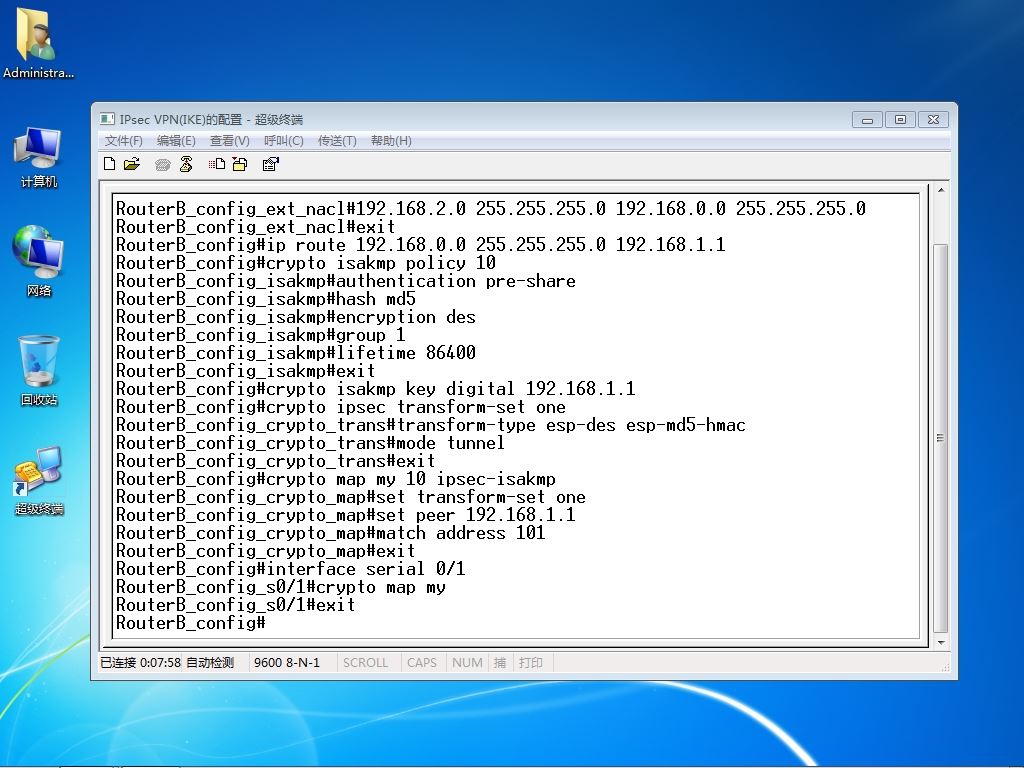Click the line 'mode tunnel'
The height and width of the screenshot is (768, 1024).
point(310,443)
